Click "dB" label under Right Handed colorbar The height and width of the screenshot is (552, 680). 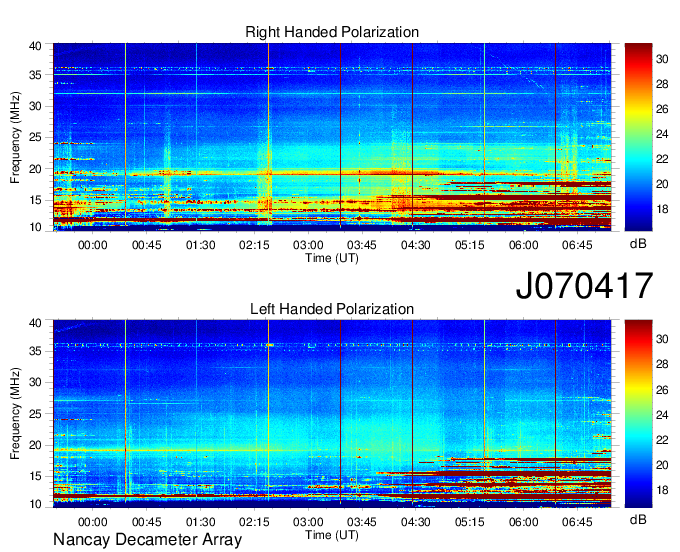pos(638,244)
